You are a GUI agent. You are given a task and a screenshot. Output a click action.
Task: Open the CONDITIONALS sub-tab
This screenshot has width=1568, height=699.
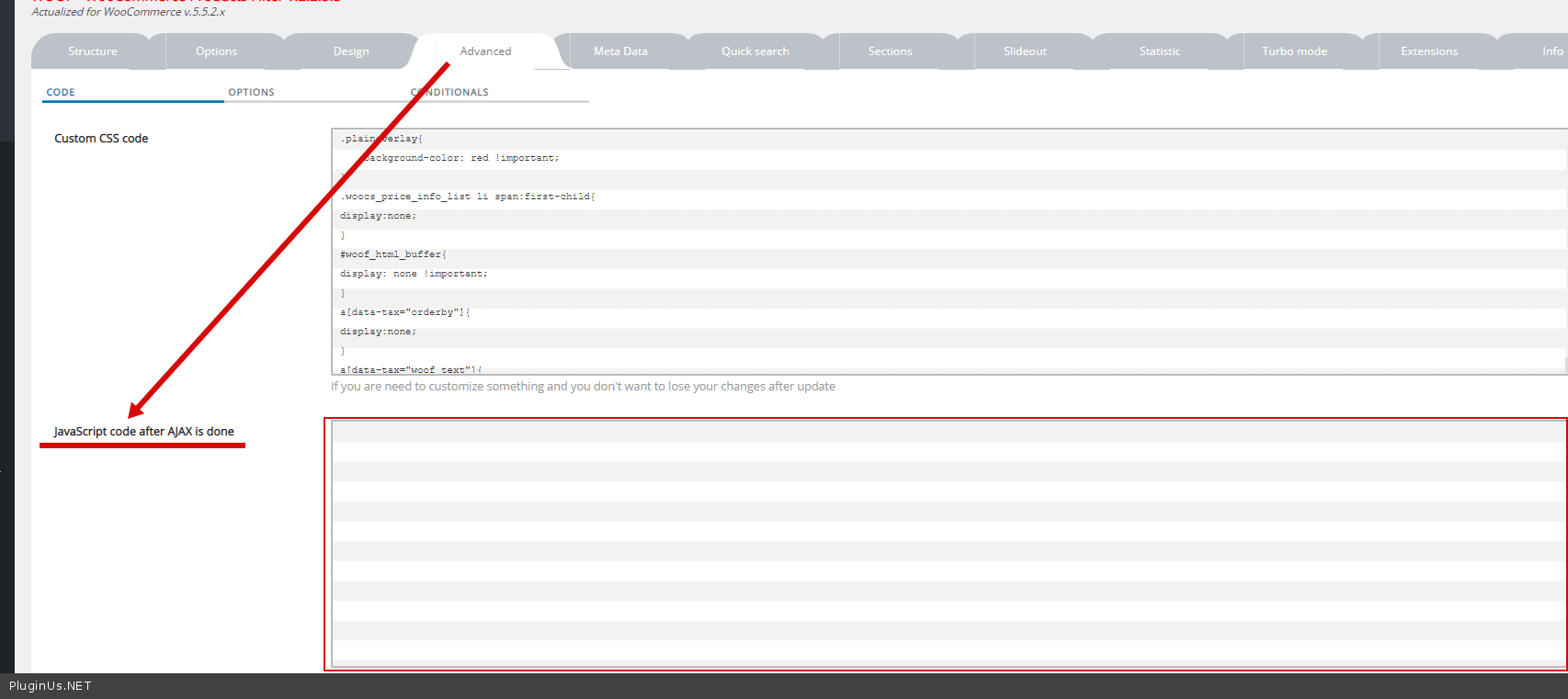click(450, 92)
